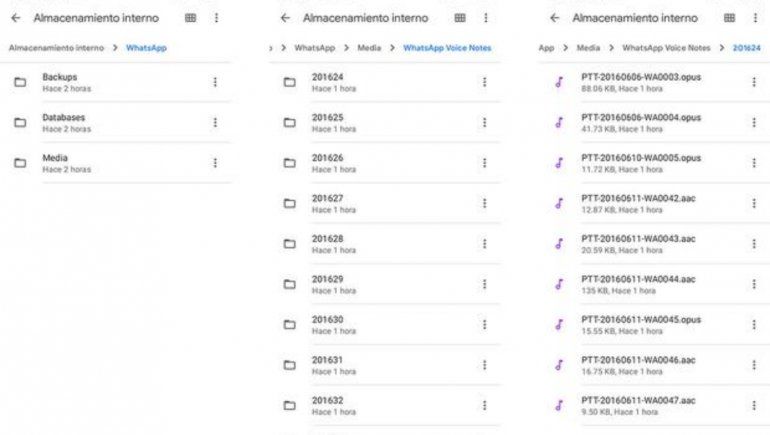Click the Almacenamiento interno breadcrumb
The image size is (770, 435).
click(56, 48)
